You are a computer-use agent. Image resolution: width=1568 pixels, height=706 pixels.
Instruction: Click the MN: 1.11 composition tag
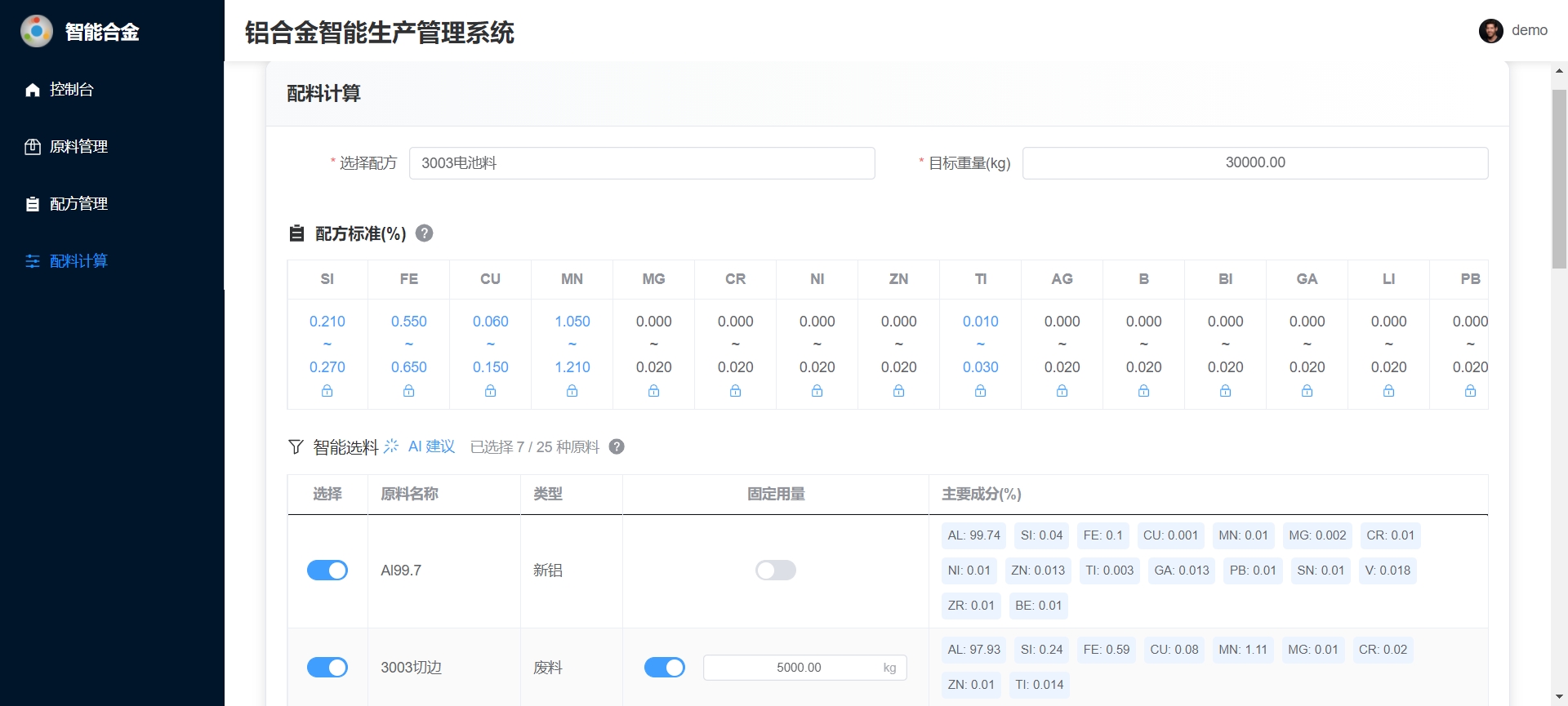click(x=1242, y=650)
